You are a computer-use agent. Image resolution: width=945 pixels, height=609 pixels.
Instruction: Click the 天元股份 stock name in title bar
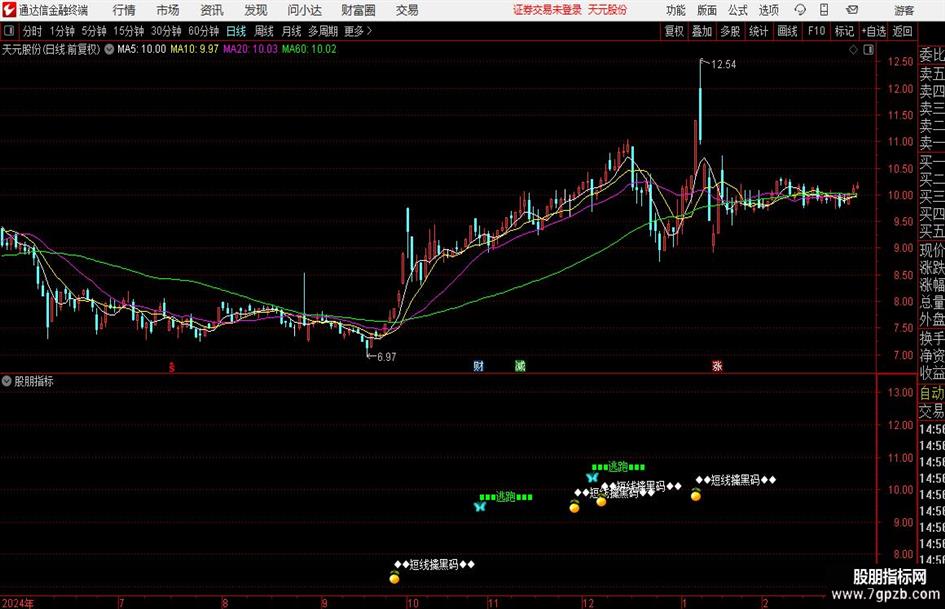click(608, 10)
